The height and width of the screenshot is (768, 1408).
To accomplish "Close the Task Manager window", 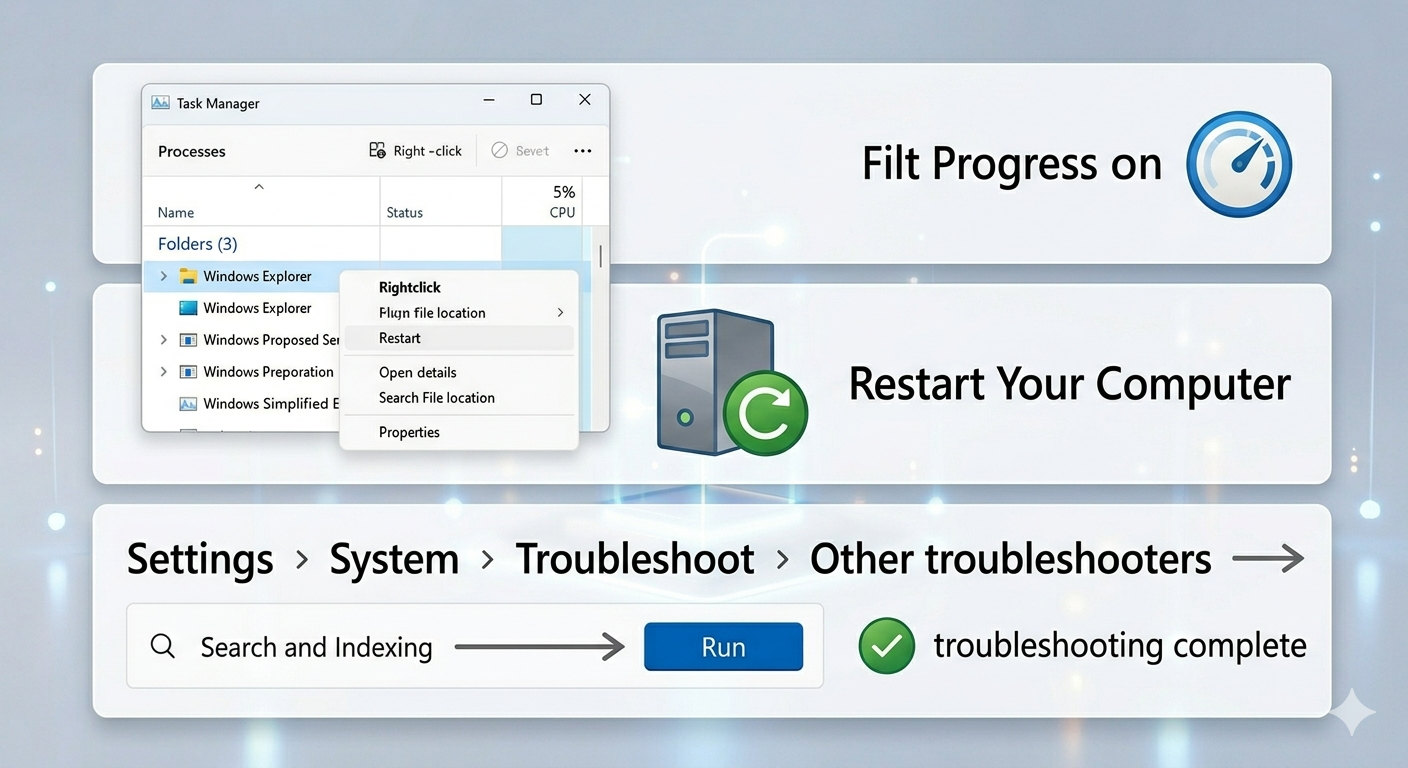I will (585, 100).
